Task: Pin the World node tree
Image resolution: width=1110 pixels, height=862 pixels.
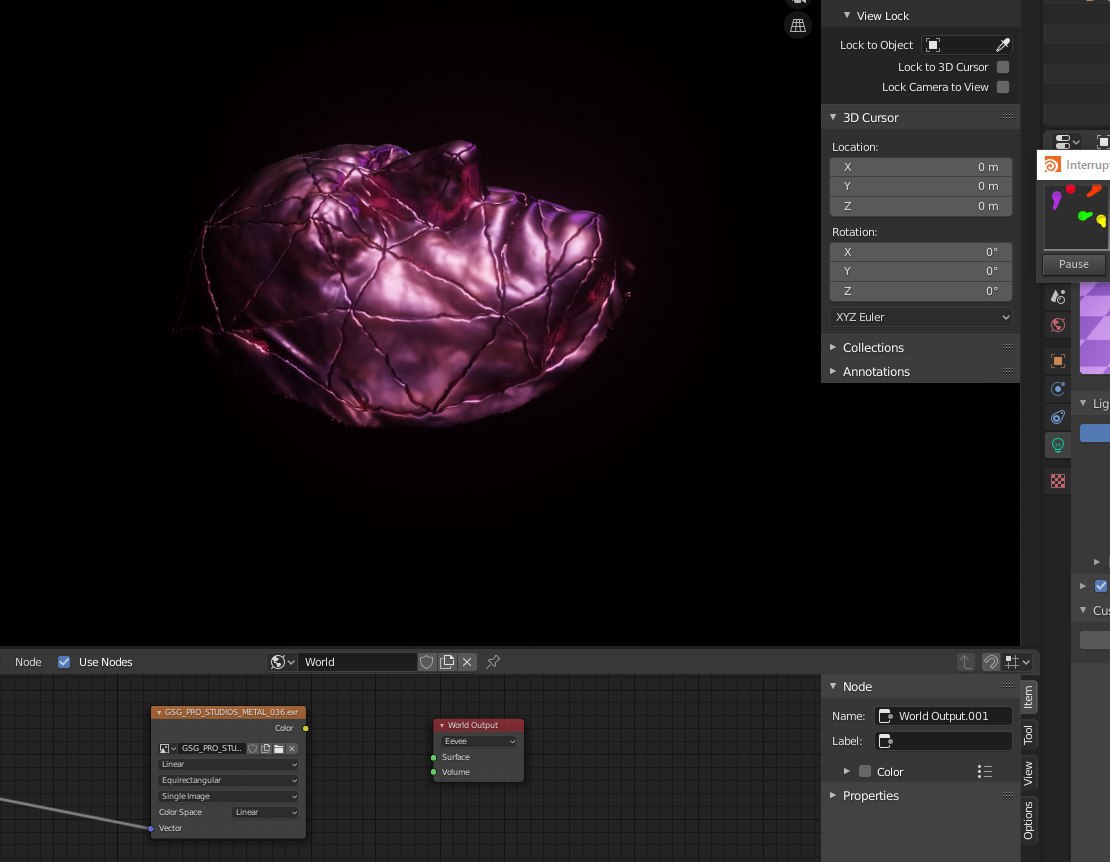Action: [x=493, y=662]
